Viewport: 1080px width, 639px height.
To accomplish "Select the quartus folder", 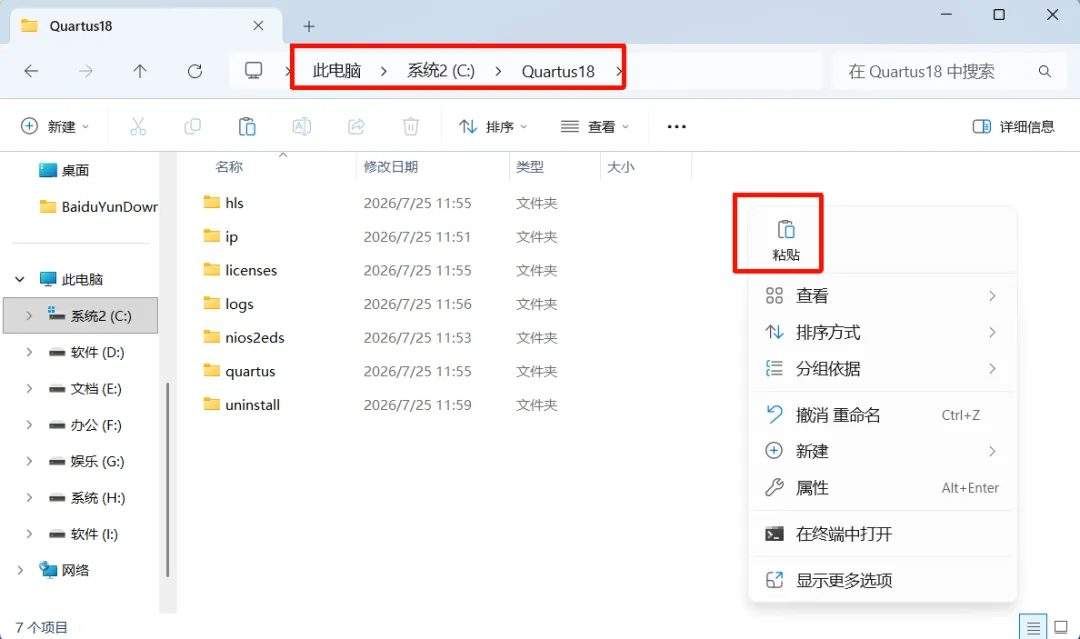I will [x=240, y=372].
